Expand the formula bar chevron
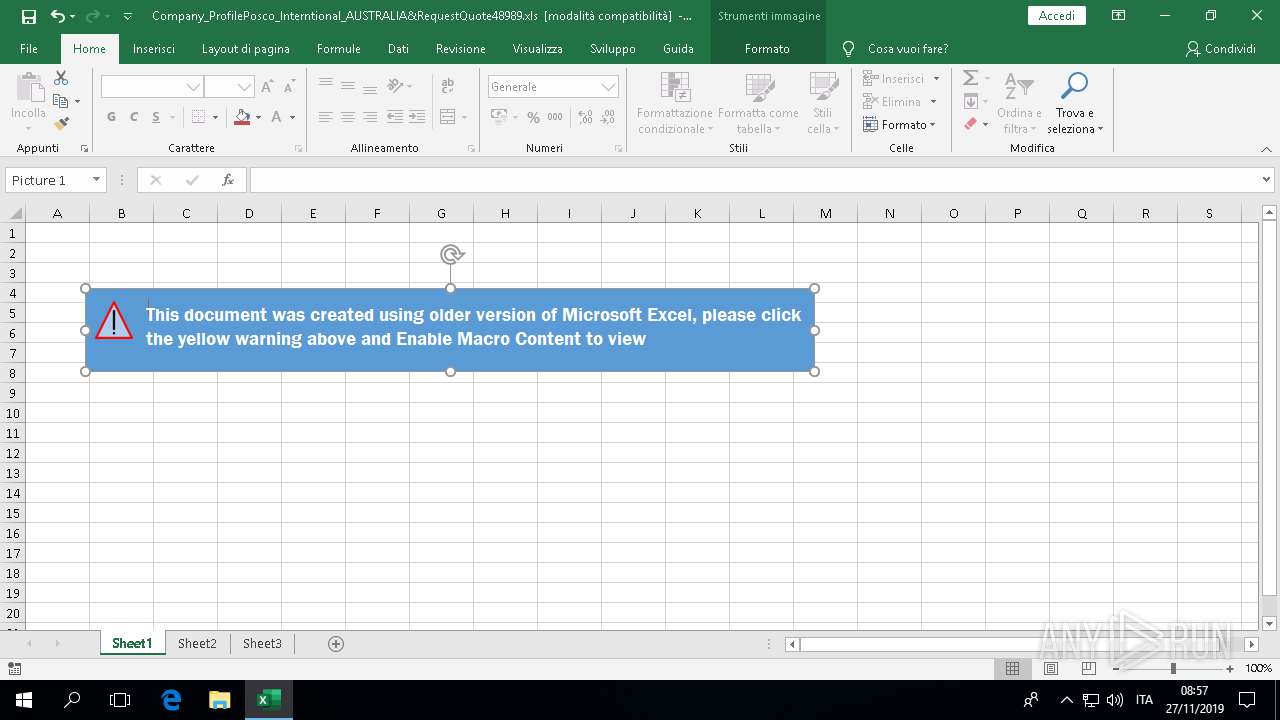The image size is (1280, 720). point(1267,180)
